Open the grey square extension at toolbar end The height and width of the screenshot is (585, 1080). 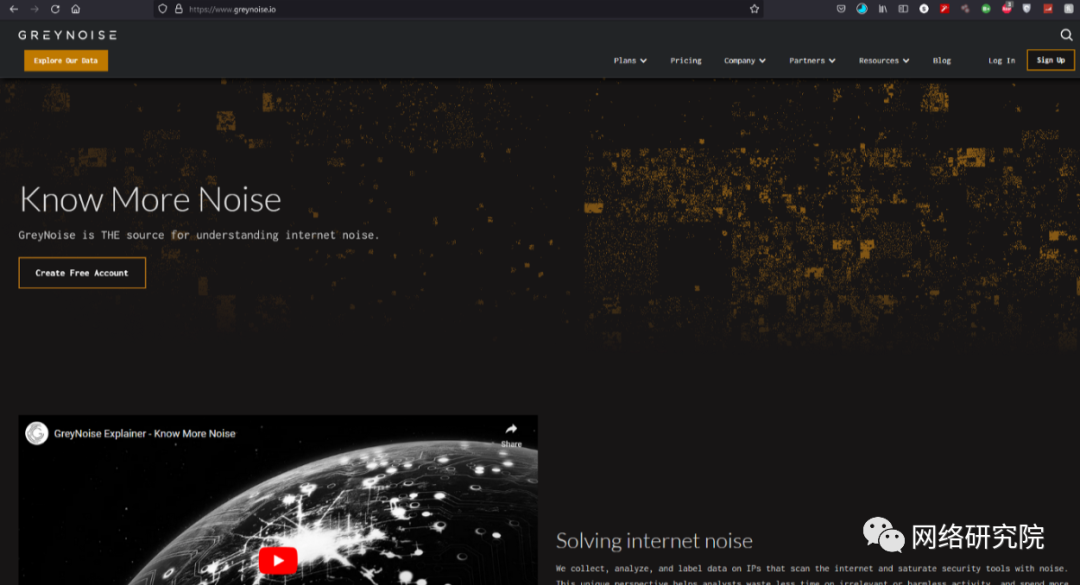click(x=1068, y=9)
